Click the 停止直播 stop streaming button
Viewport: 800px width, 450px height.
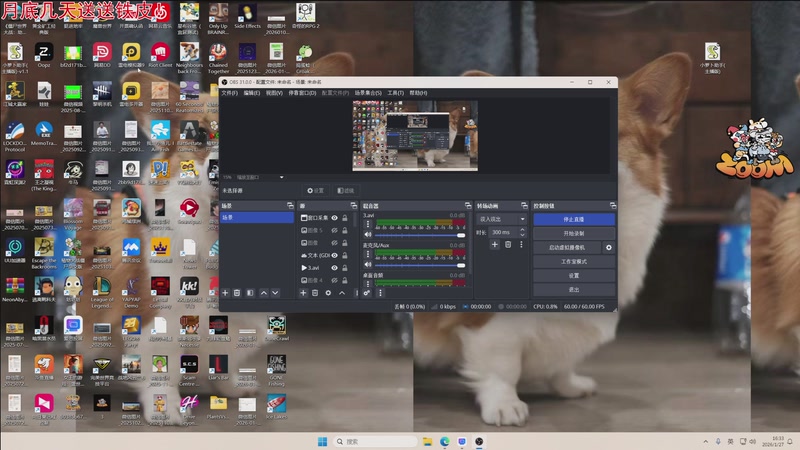pos(574,219)
